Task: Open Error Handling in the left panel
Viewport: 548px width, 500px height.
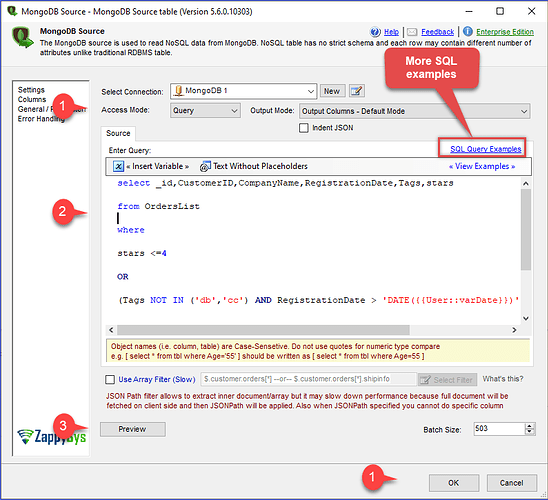Action: 41,119
